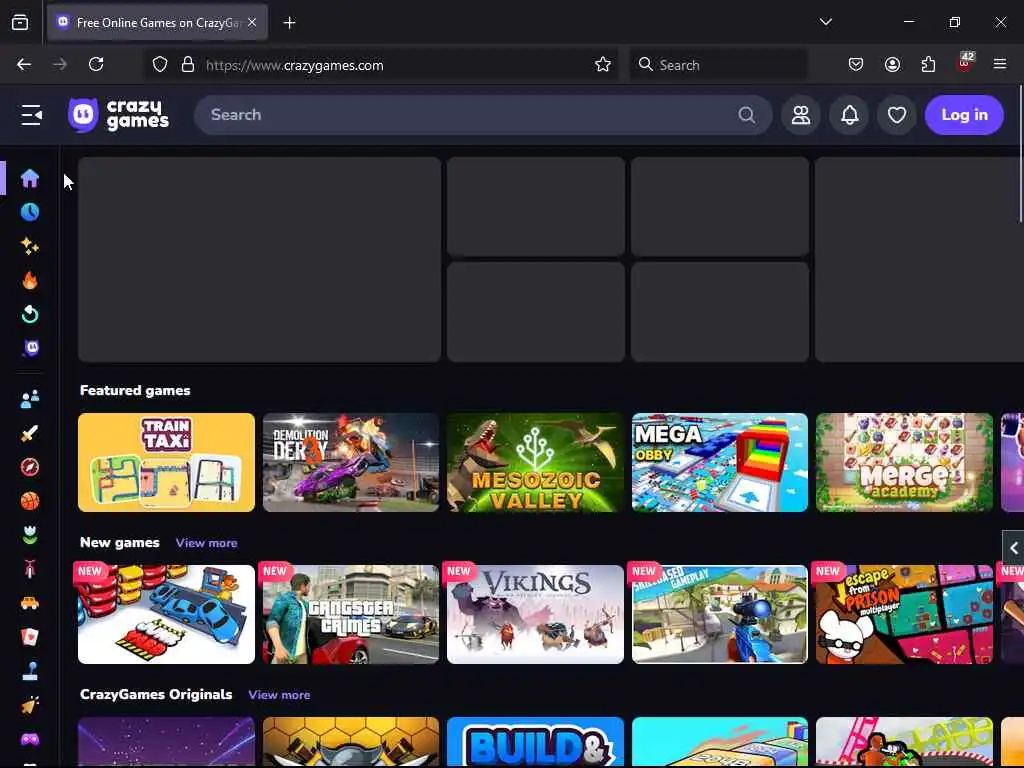Screen dimensions: 1024x768
Task: Open the New games sparkles icon
Action: tap(29, 246)
